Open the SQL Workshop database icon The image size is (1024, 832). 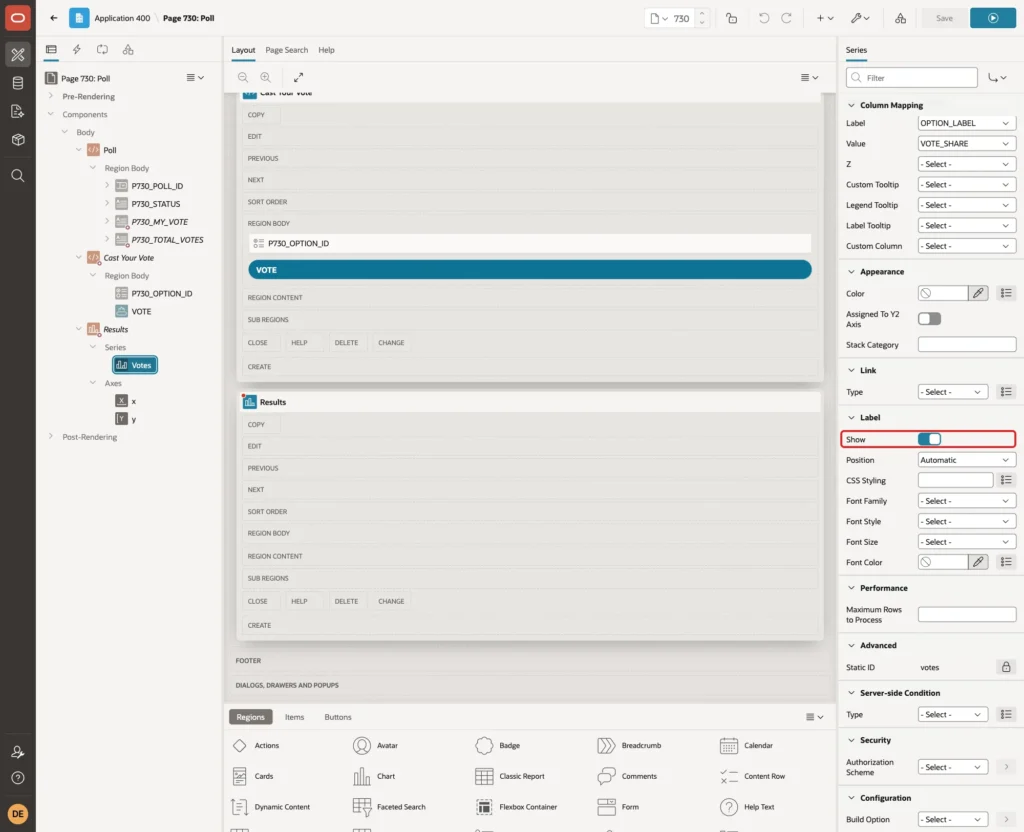pyautogui.click(x=18, y=83)
